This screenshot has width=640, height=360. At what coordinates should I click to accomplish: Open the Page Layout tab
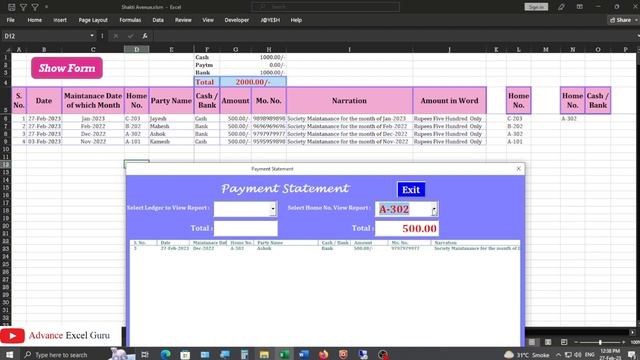[93, 20]
